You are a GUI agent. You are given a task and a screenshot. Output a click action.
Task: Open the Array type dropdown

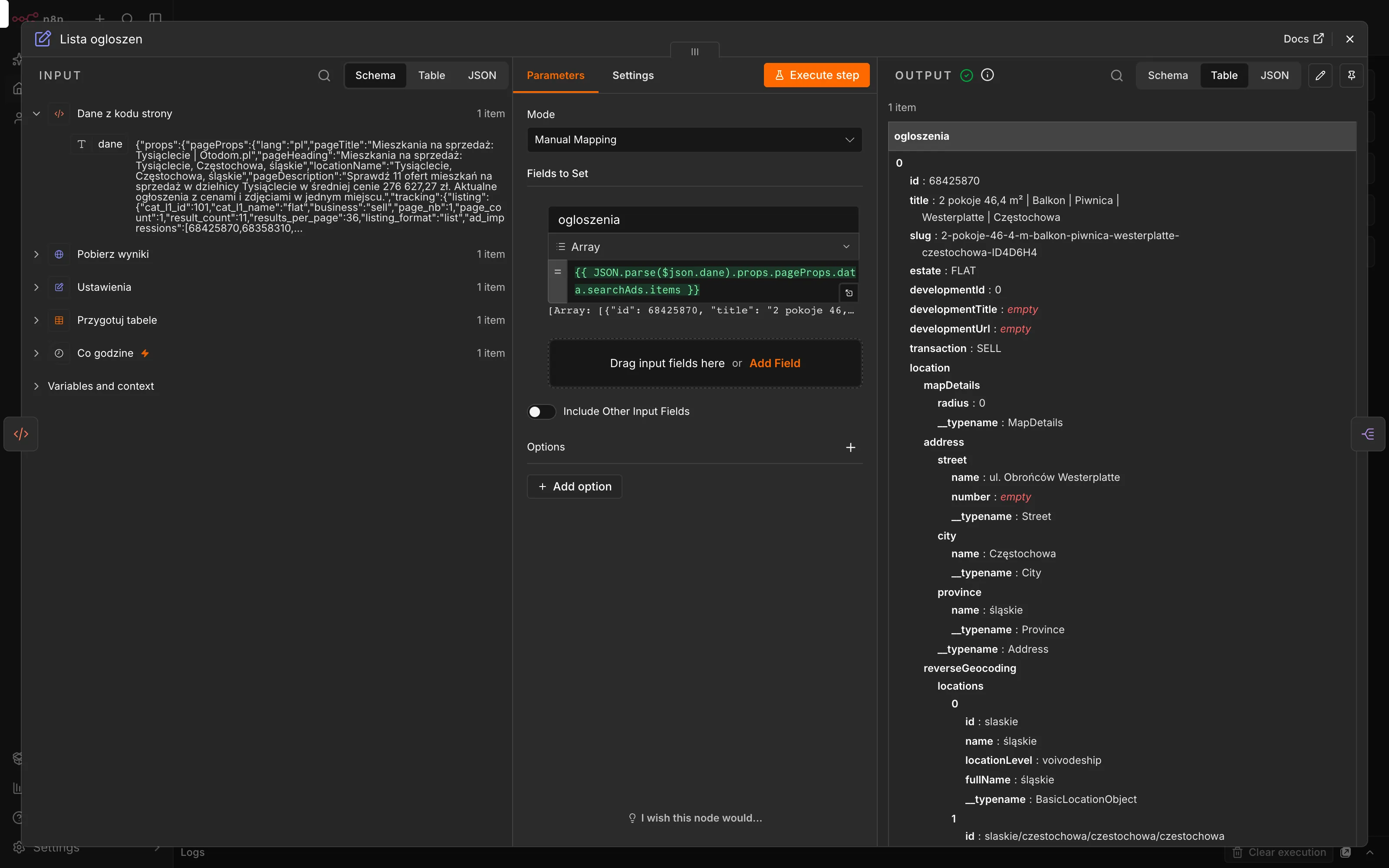[703, 247]
